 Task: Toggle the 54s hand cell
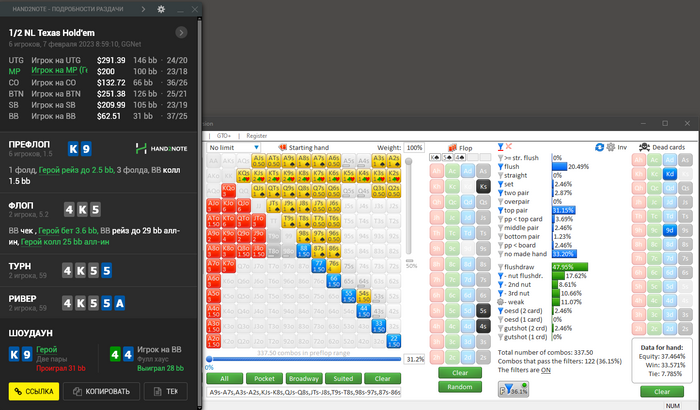pyautogui.click(x=364, y=296)
